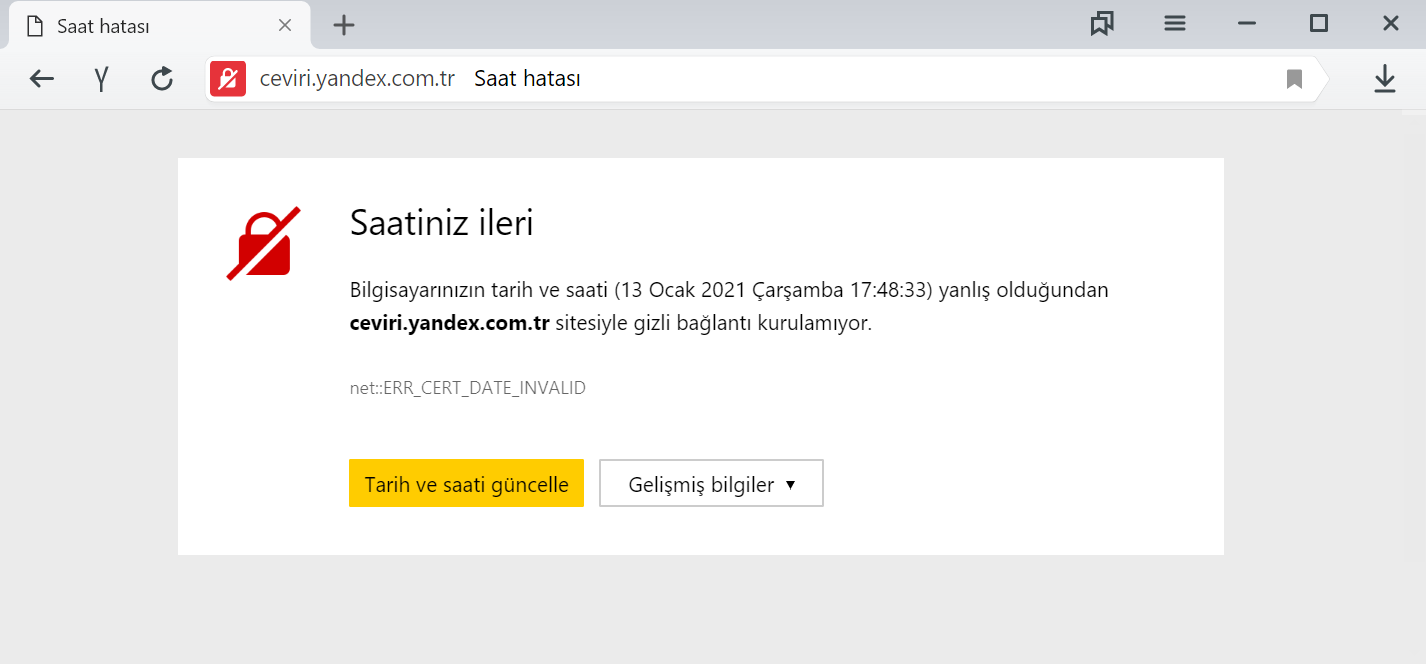Screen dimensions: 1426x664
Task: Open the downloads arrow icon
Action: pyautogui.click(x=1384, y=79)
